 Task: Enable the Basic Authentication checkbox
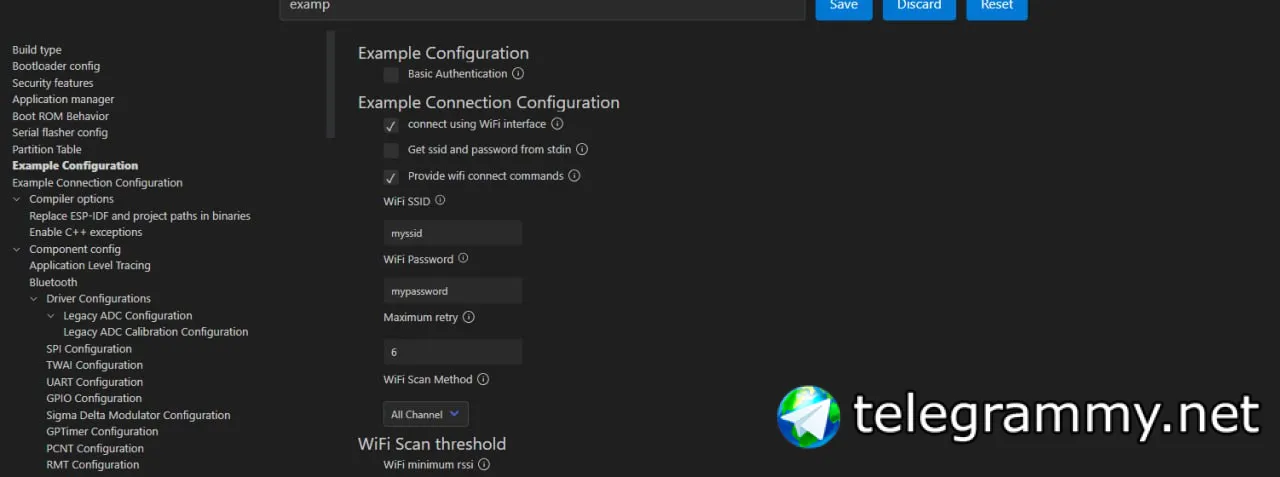click(391, 75)
